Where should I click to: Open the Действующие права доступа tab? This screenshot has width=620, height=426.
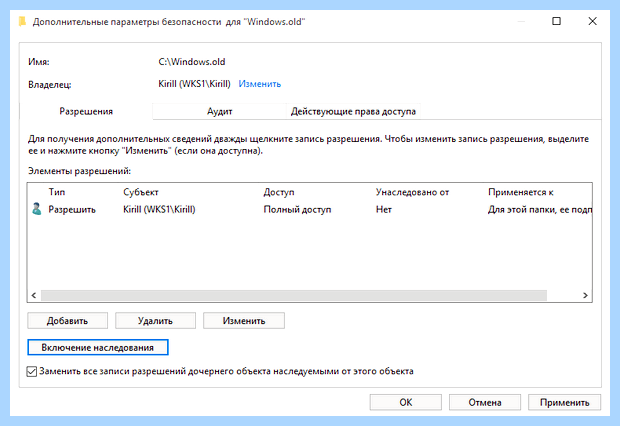(353, 112)
